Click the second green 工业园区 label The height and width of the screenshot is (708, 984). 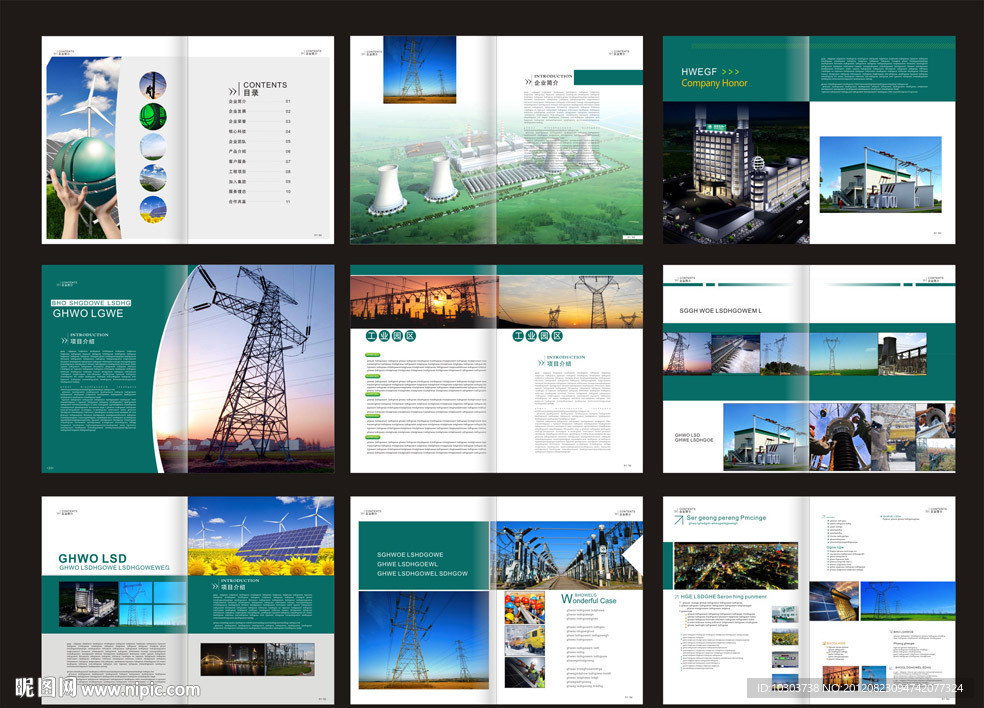pos(538,337)
